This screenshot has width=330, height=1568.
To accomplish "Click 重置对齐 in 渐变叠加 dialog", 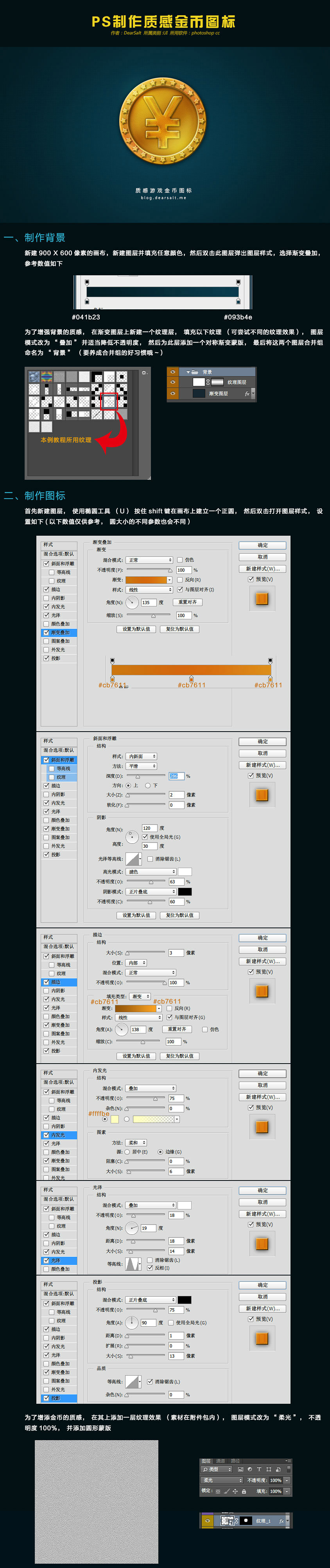I will point(188,602).
